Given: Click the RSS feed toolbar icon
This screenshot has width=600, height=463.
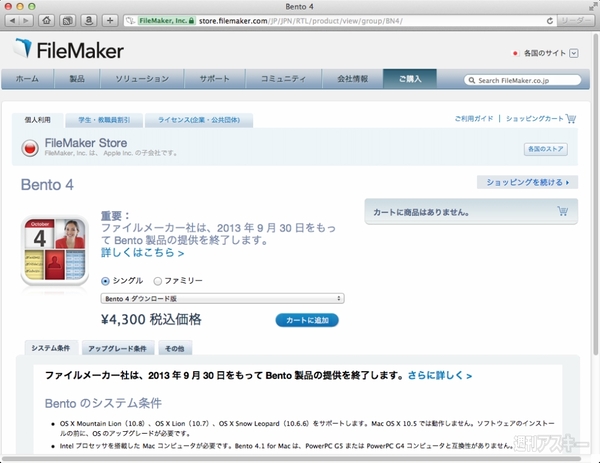Looking at the screenshot, I should click(68, 21).
